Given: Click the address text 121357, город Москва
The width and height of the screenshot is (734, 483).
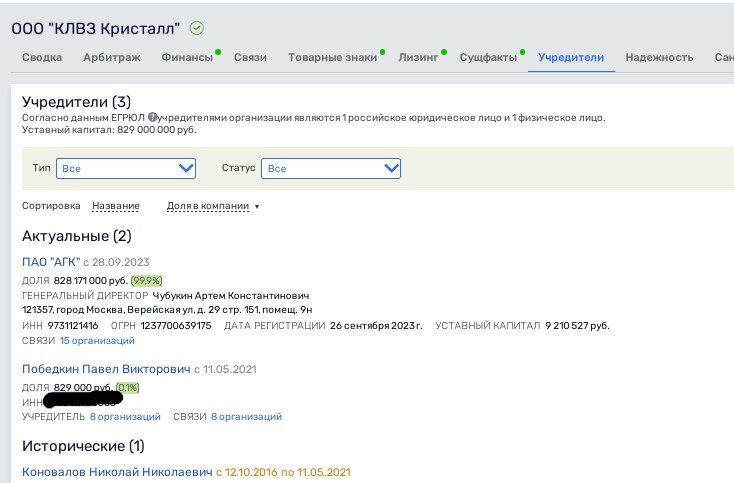Looking at the screenshot, I should pos(167,310).
